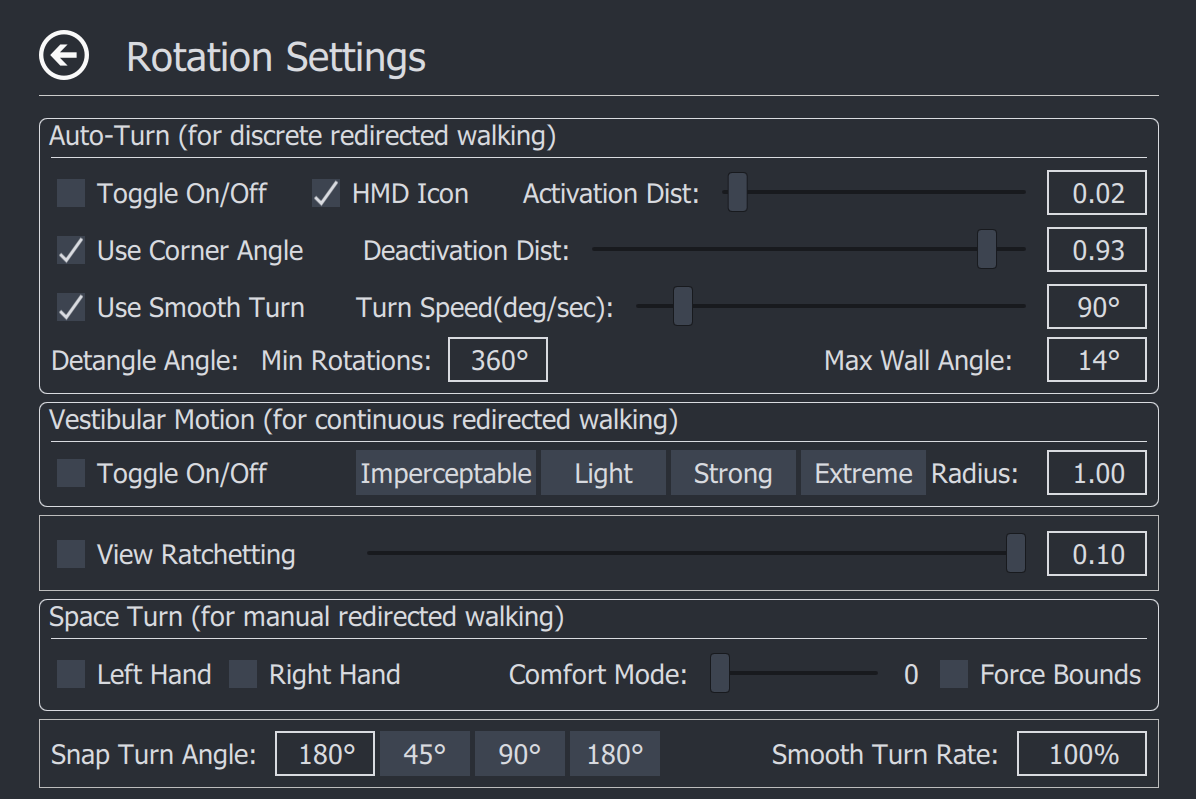This screenshot has height=799, width=1196.
Task: Click the Activation Dist slider handle
Action: pos(738,192)
